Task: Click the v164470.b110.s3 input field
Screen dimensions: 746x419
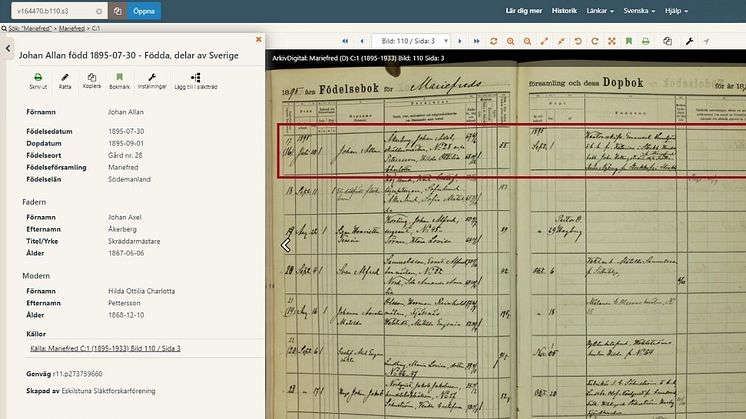Action: (x=52, y=12)
